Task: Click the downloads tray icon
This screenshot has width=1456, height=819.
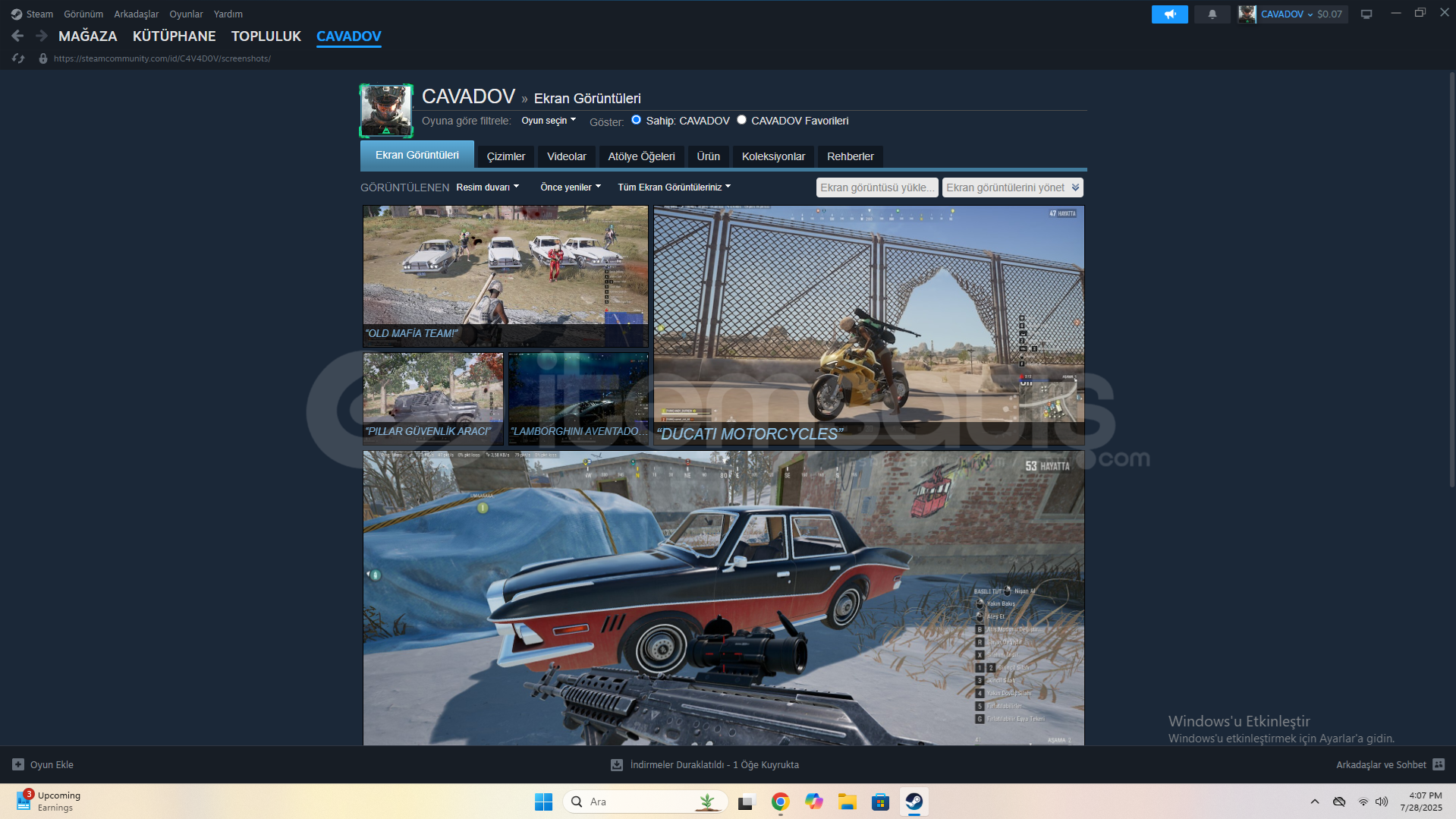Action: click(617, 764)
